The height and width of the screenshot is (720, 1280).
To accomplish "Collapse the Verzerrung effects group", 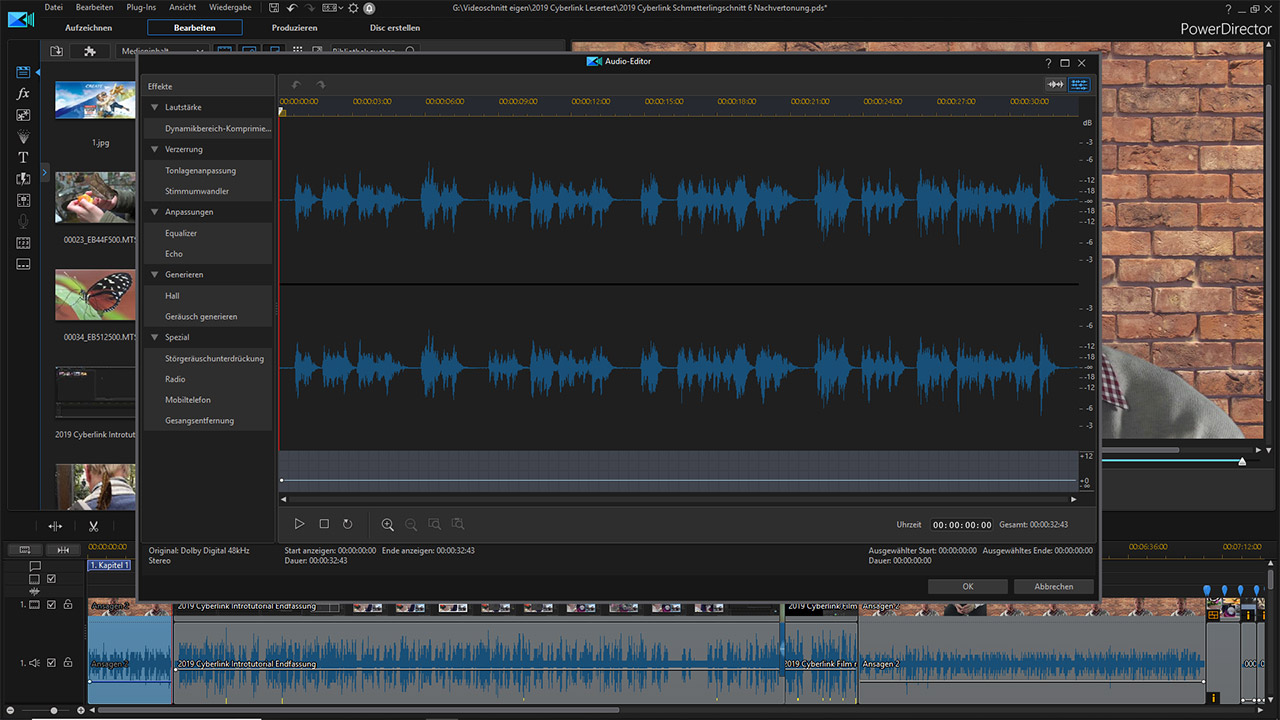I will tap(155, 149).
